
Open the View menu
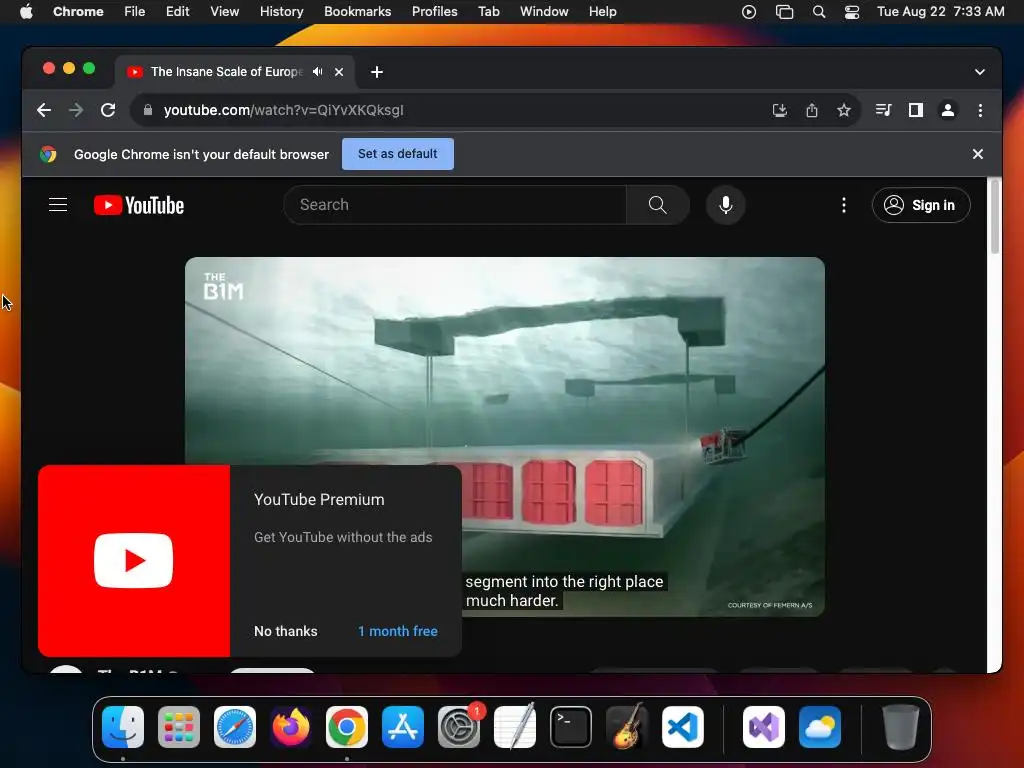[x=225, y=12]
